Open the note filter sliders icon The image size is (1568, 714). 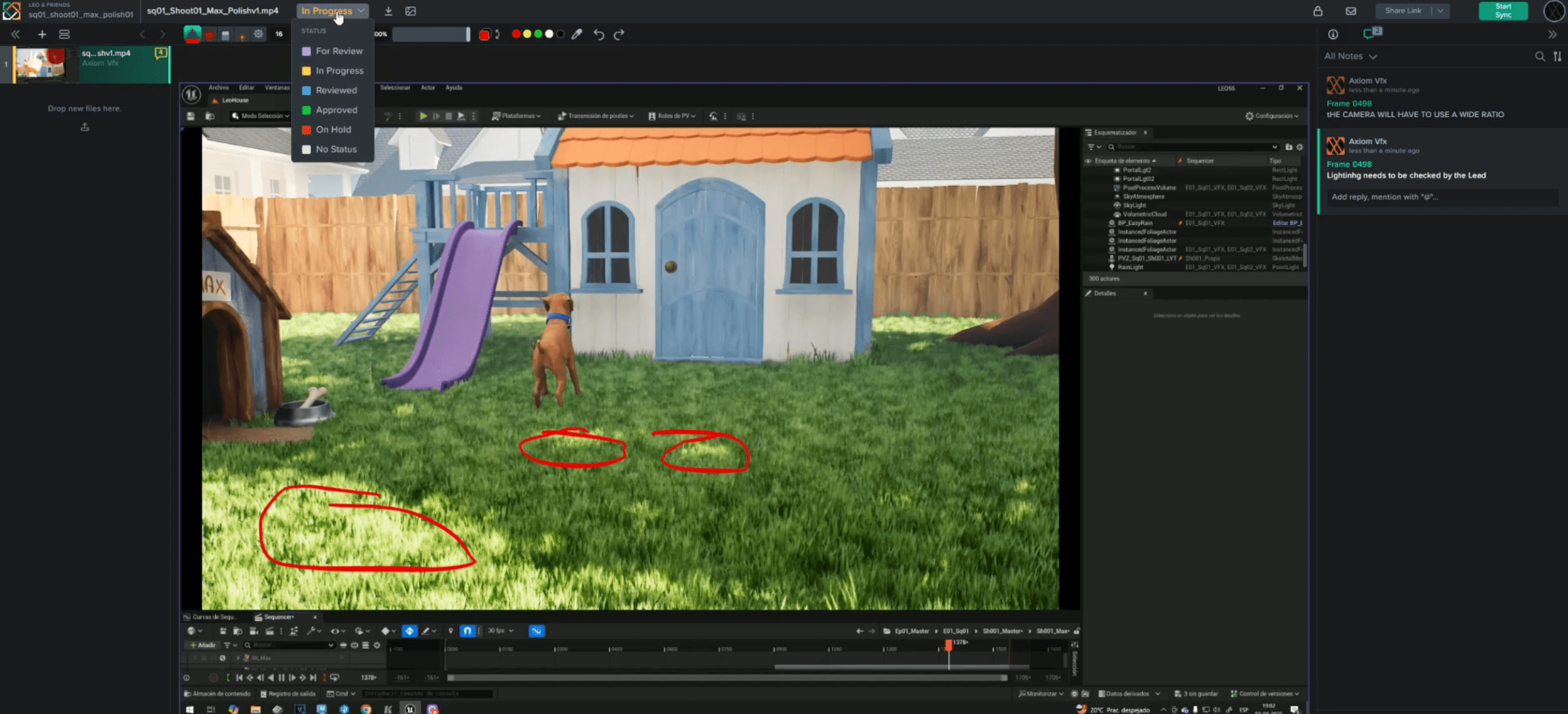point(1558,56)
